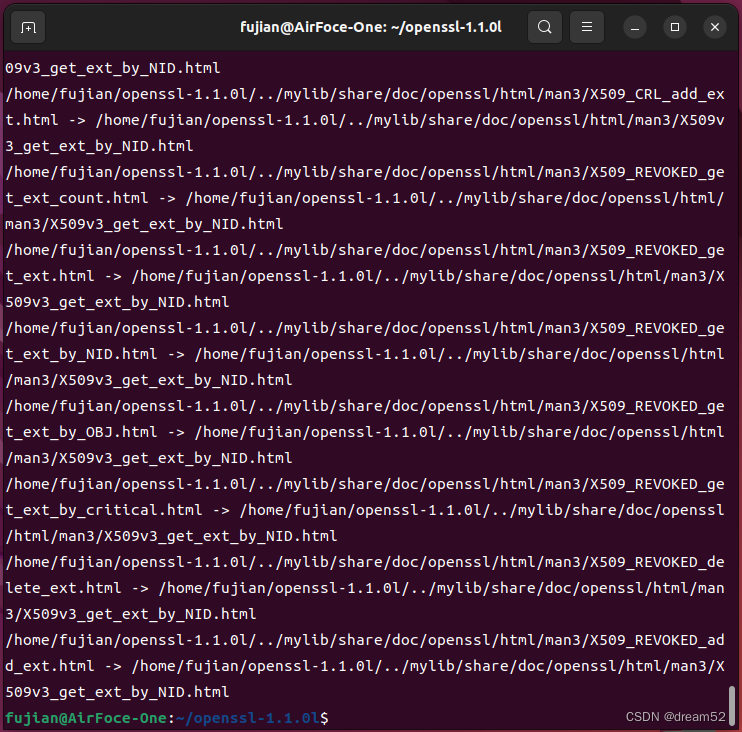742x732 pixels.
Task: Minimize the terminal window
Action: [x=635, y=27]
